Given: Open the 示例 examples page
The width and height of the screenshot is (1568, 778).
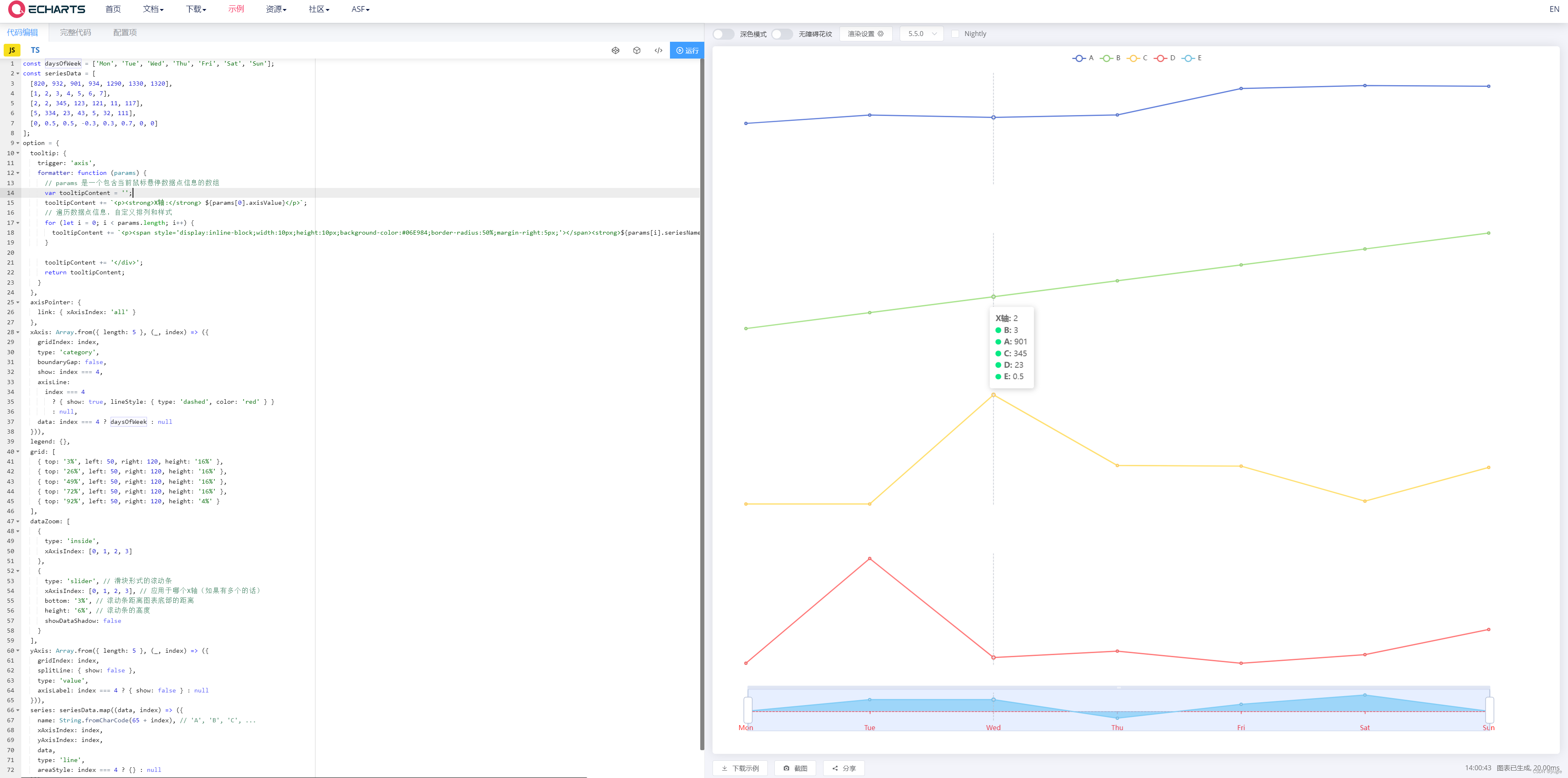Looking at the screenshot, I should coord(236,9).
